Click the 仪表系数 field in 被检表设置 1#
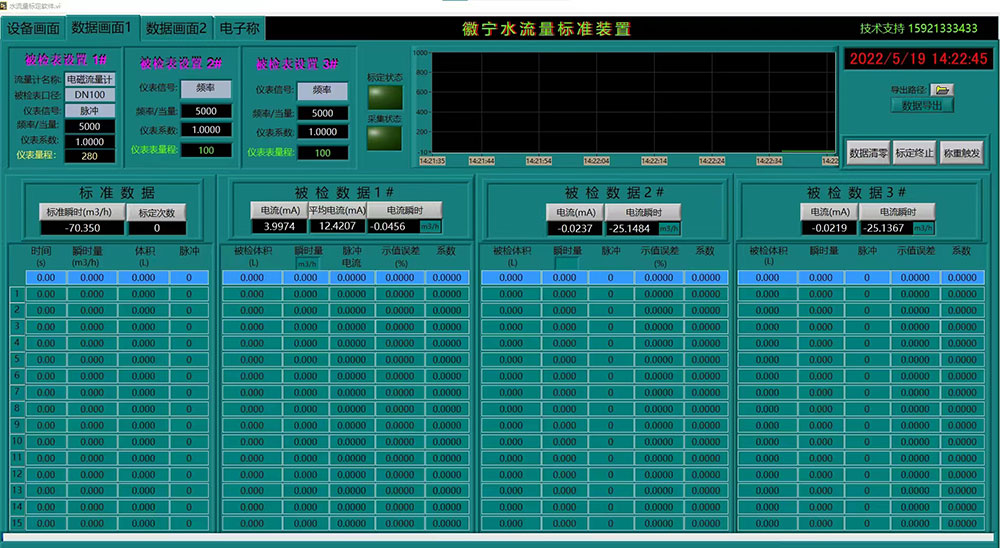Viewport: 1000px width, 548px height. pos(90,142)
